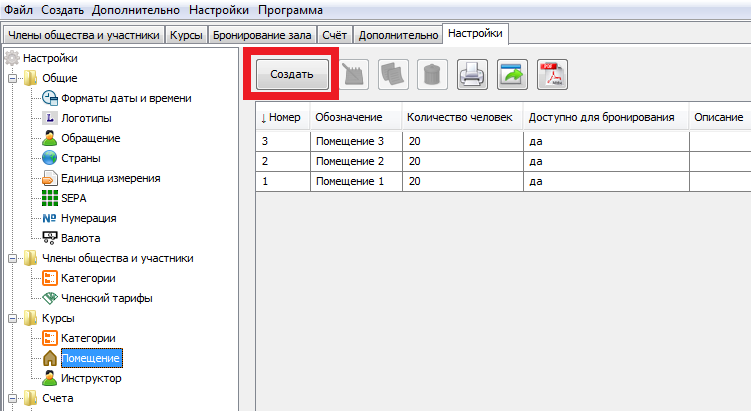Click Категории icon under Члены общества
The width and height of the screenshot is (751, 411).
click(50, 278)
